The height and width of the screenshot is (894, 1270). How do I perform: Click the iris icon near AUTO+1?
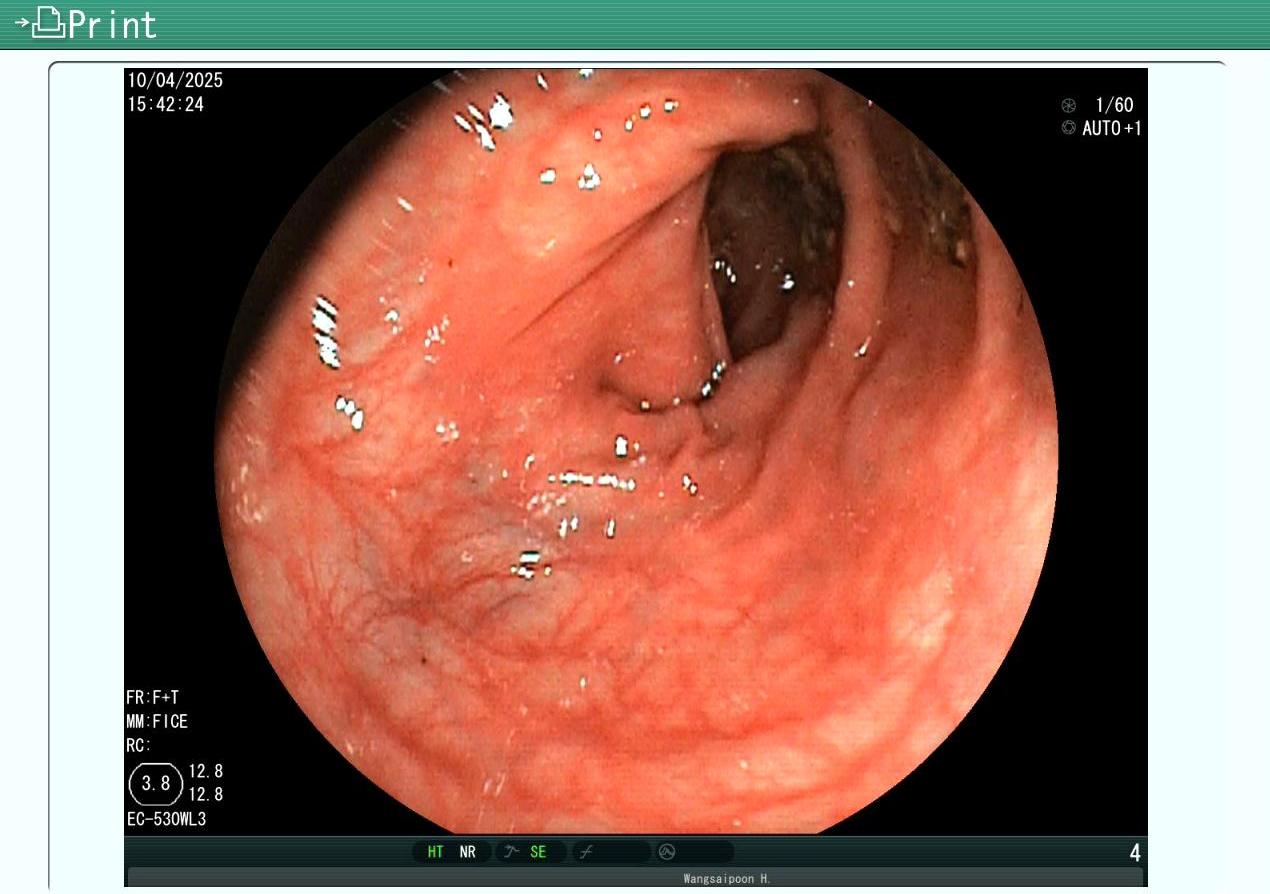[x=1069, y=128]
